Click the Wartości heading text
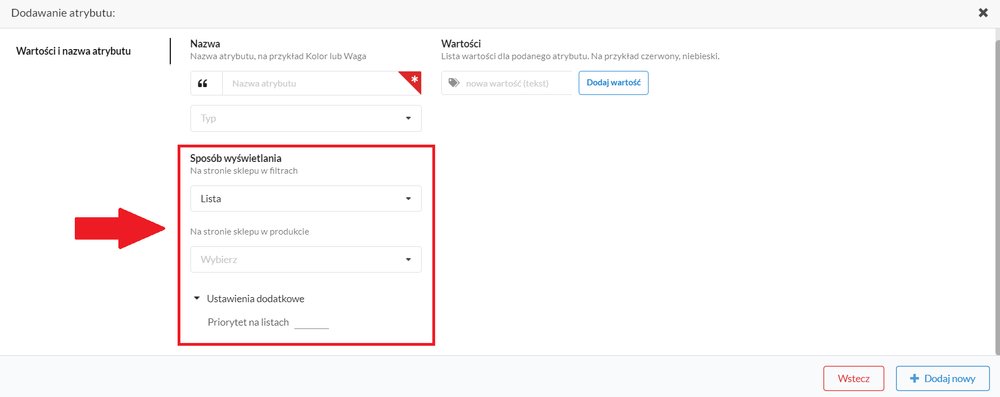 point(461,43)
